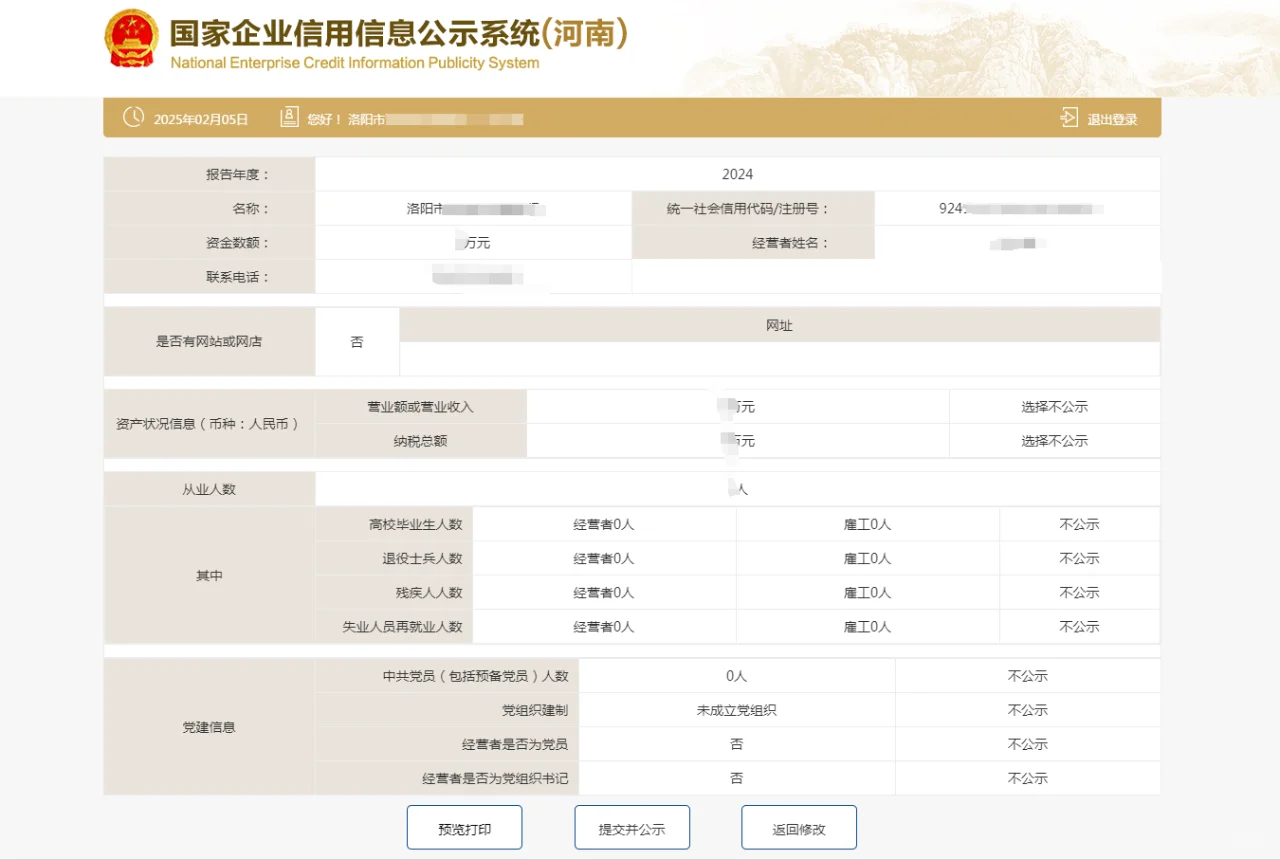Click 不公示 in 党组织建制 row
This screenshot has width=1280, height=860.
pyautogui.click(x=1027, y=710)
